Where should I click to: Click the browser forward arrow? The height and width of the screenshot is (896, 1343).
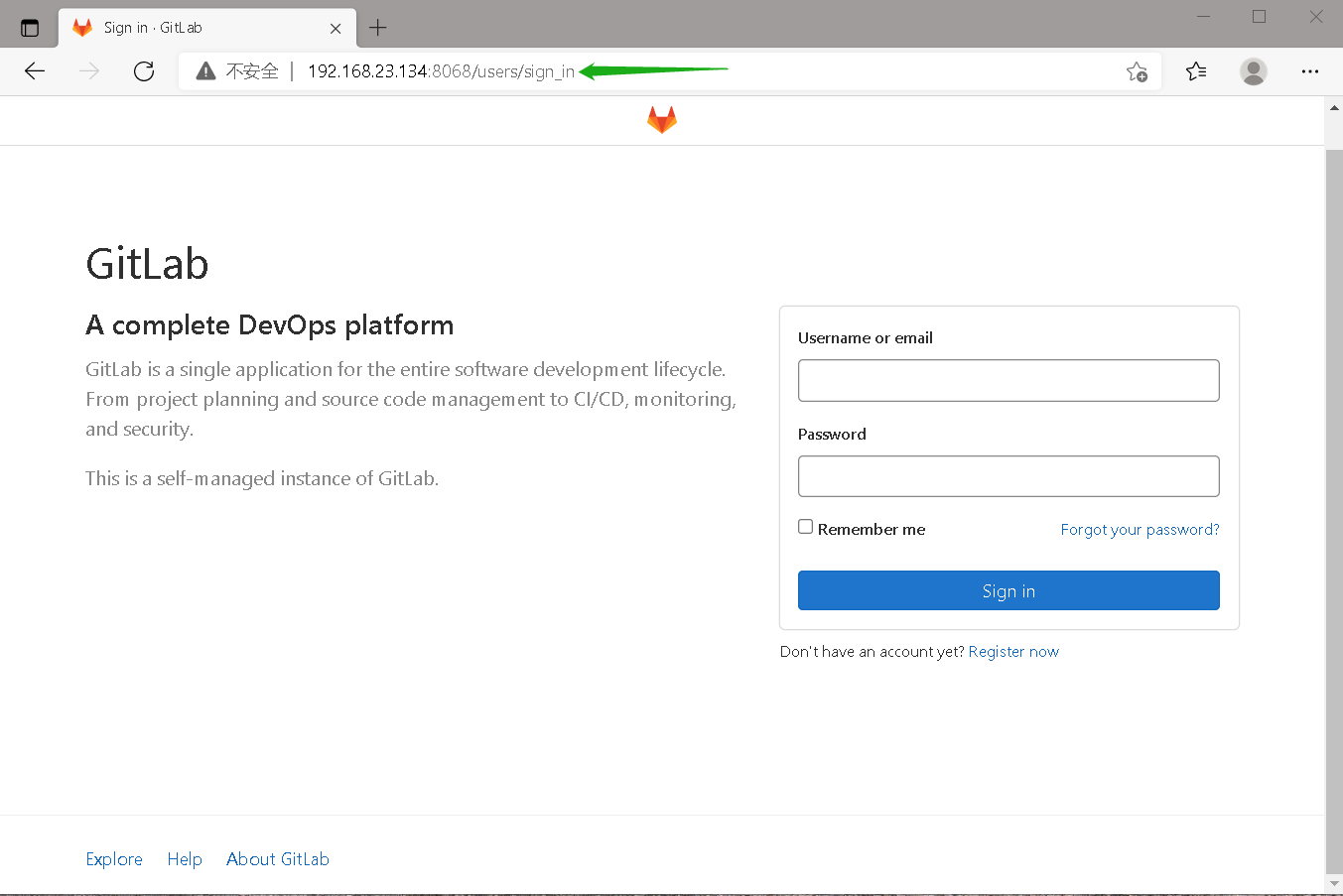(89, 70)
